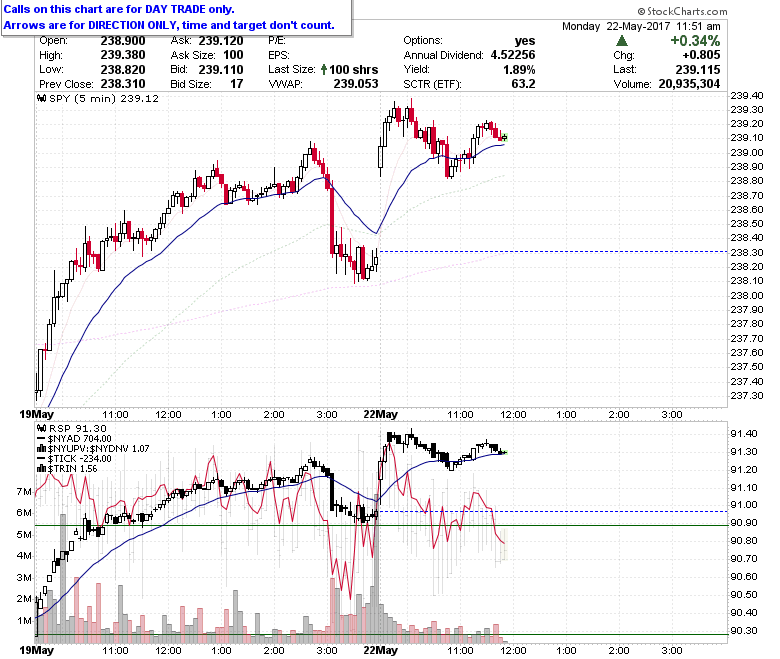This screenshot has width=780, height=659.
Task: Click the 22May date label on upper chart axis
Action: click(x=381, y=414)
